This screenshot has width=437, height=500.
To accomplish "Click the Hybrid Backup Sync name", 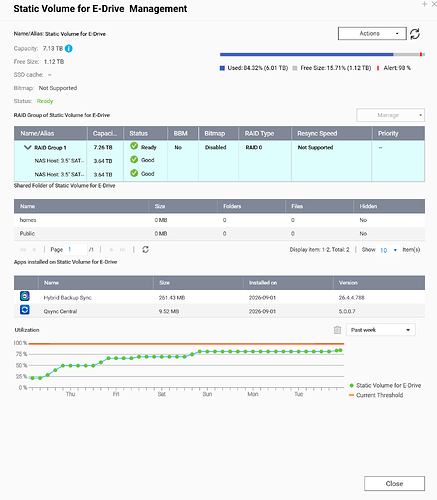I will pos(68,298).
